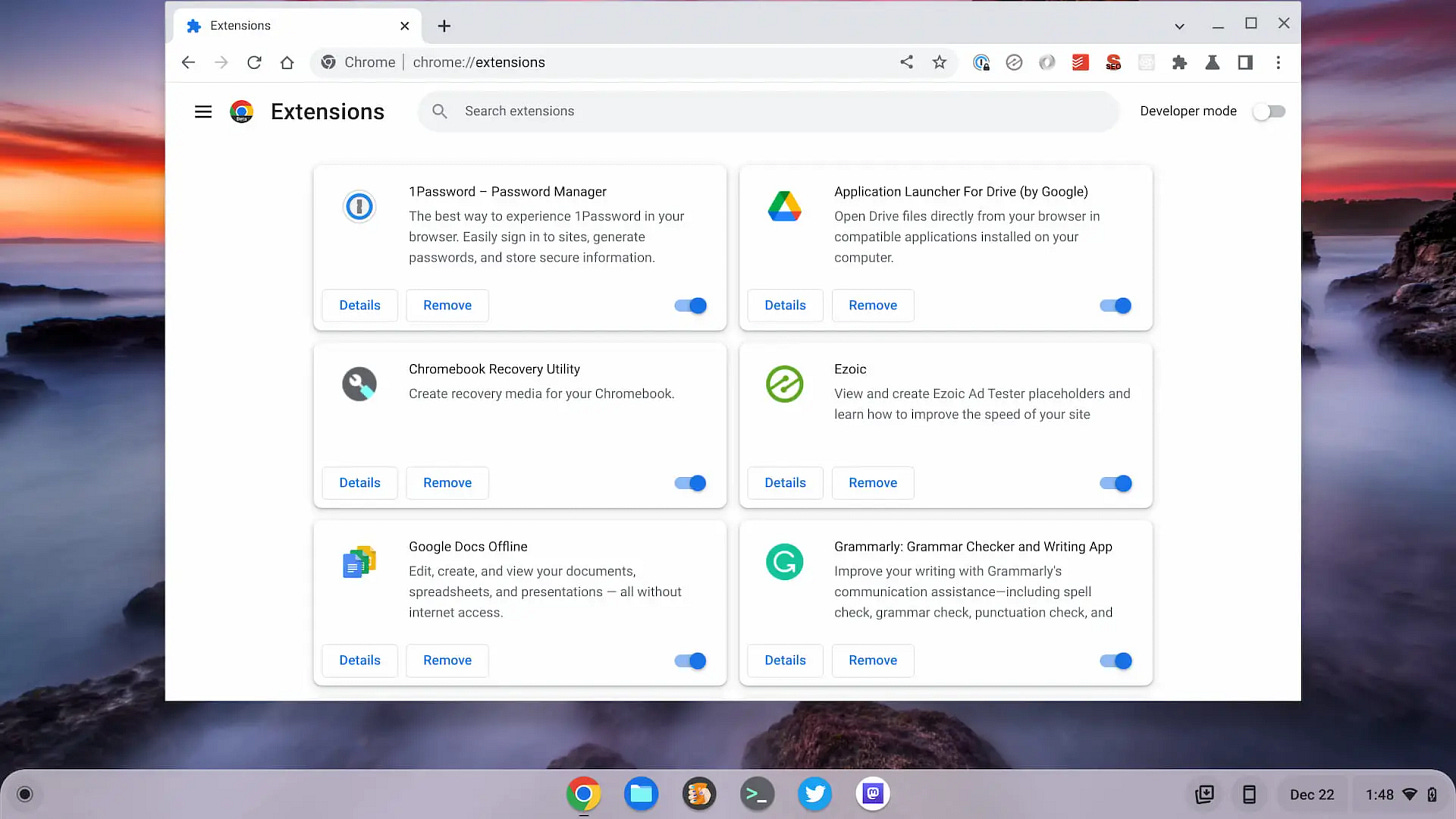The height and width of the screenshot is (819, 1456).
Task: Open Details for Application Launcher For Drive
Action: 785,305
